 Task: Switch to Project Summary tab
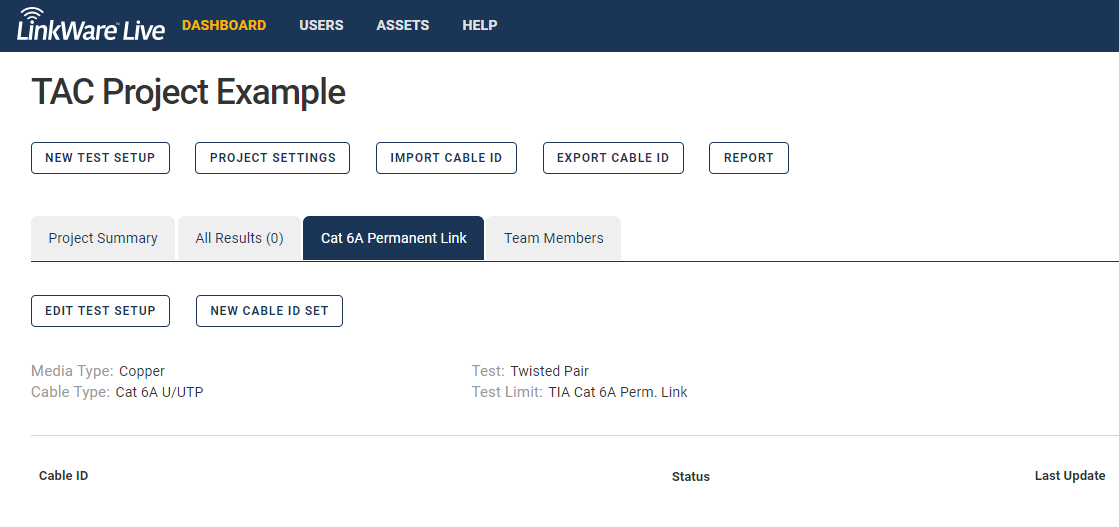(x=103, y=239)
